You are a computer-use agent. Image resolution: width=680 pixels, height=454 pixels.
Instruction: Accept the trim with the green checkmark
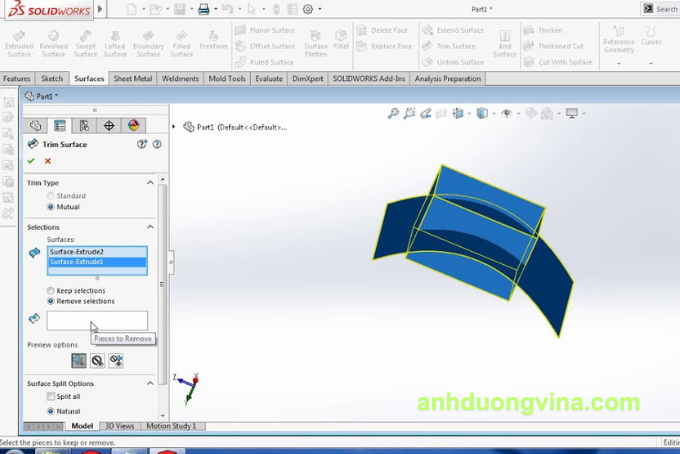tap(31, 161)
